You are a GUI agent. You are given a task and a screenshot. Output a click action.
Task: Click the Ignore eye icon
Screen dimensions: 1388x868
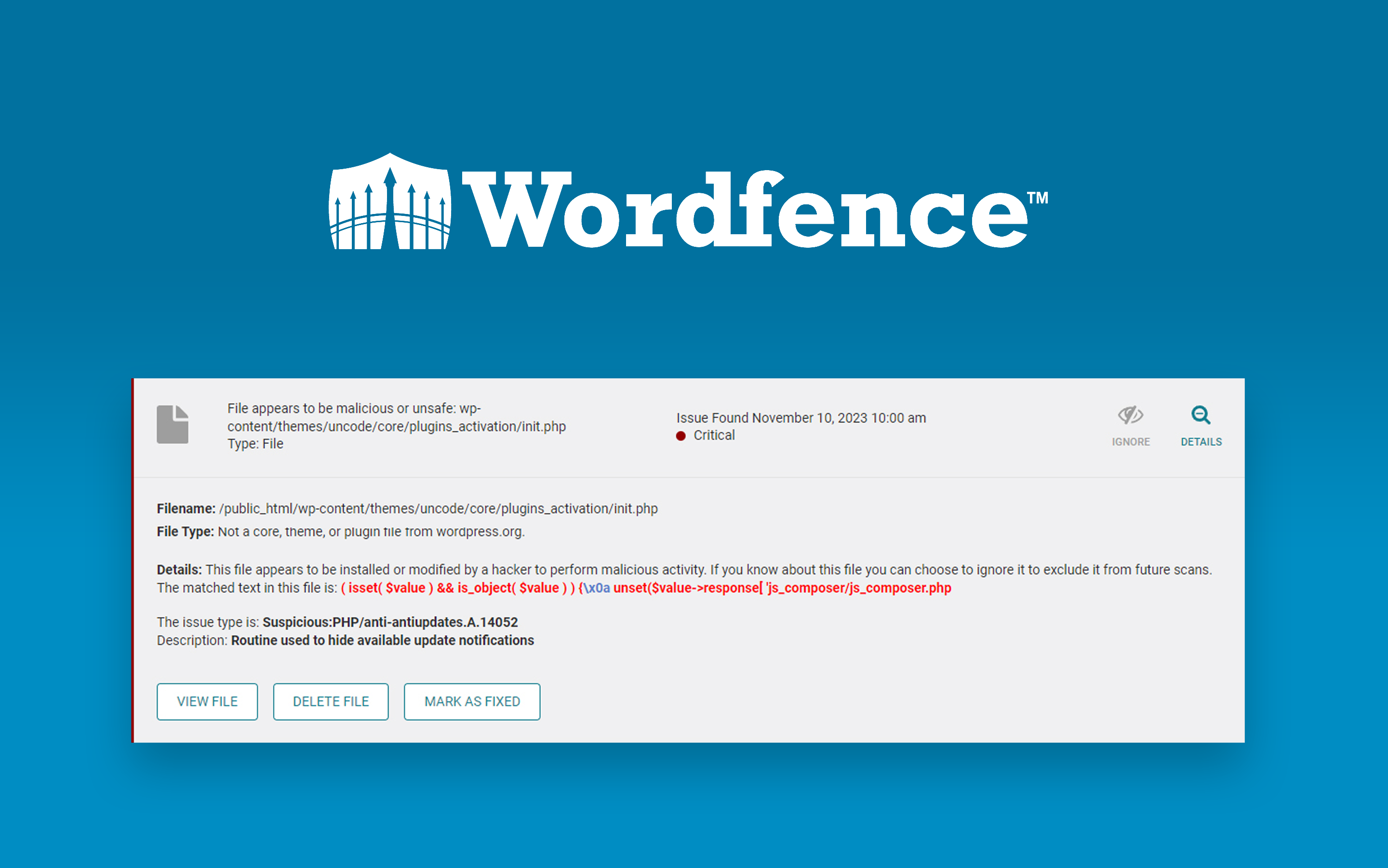(x=1130, y=414)
